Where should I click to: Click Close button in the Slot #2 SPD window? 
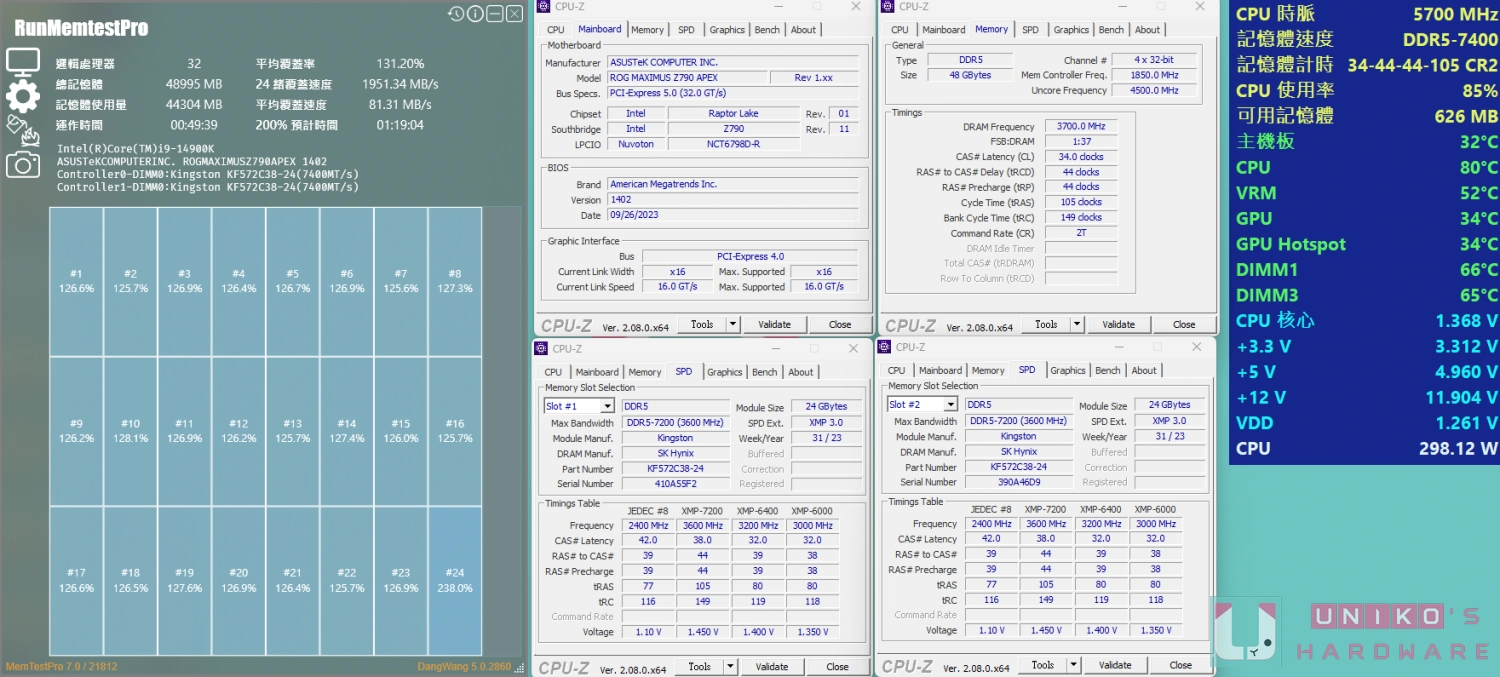[1181, 665]
